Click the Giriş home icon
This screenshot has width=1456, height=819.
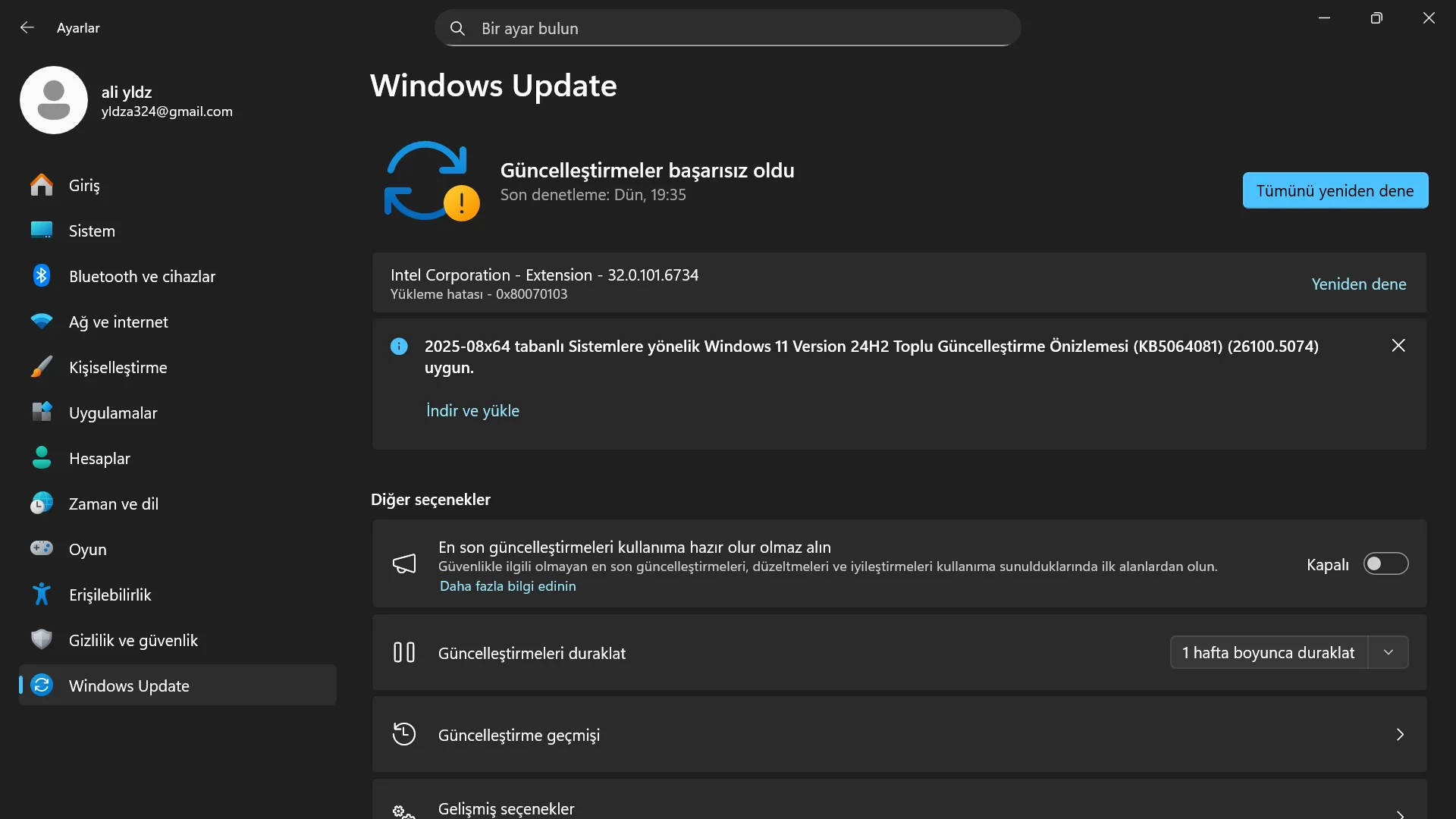tap(42, 185)
